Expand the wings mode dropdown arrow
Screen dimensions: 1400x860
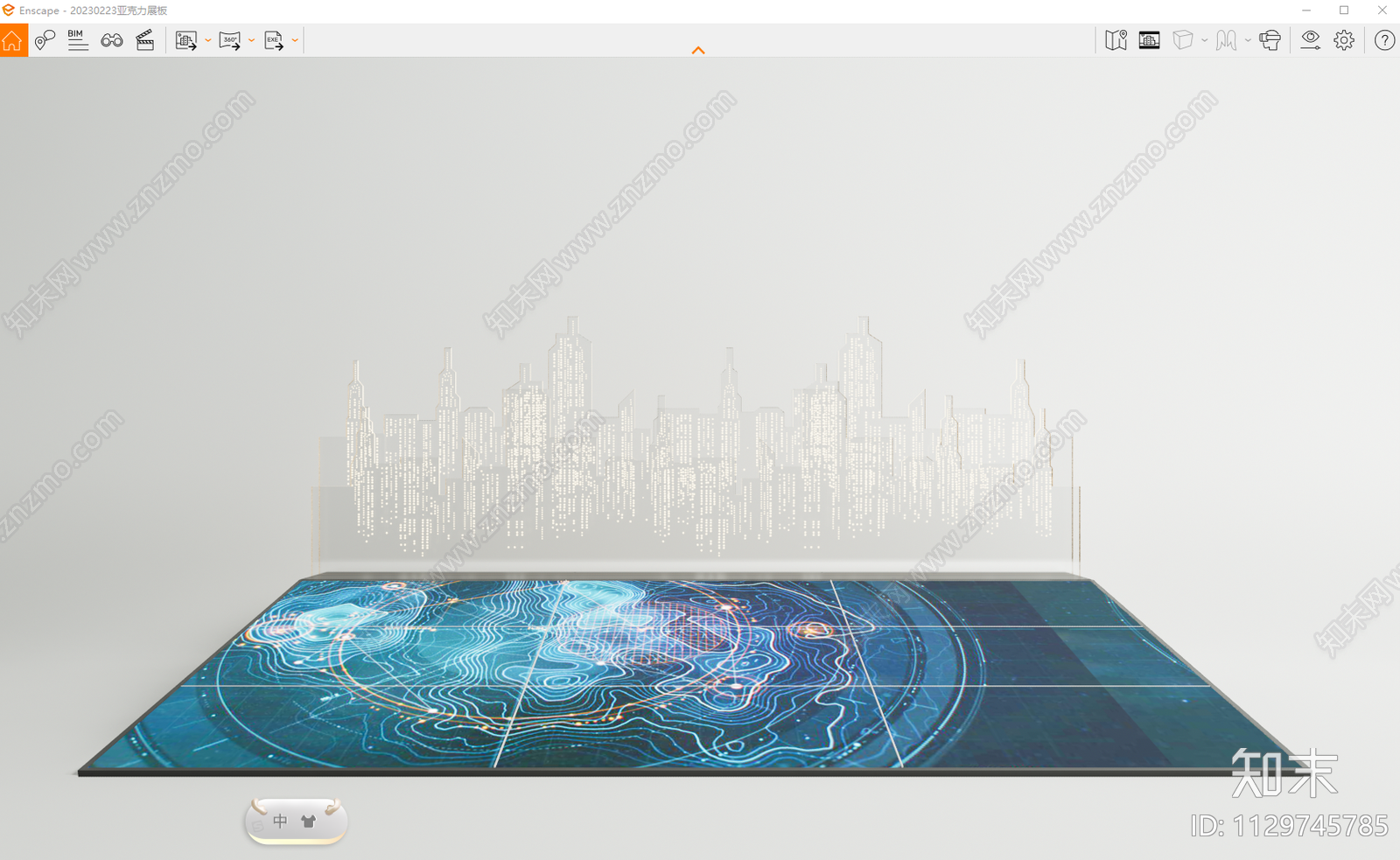[x=1248, y=40]
